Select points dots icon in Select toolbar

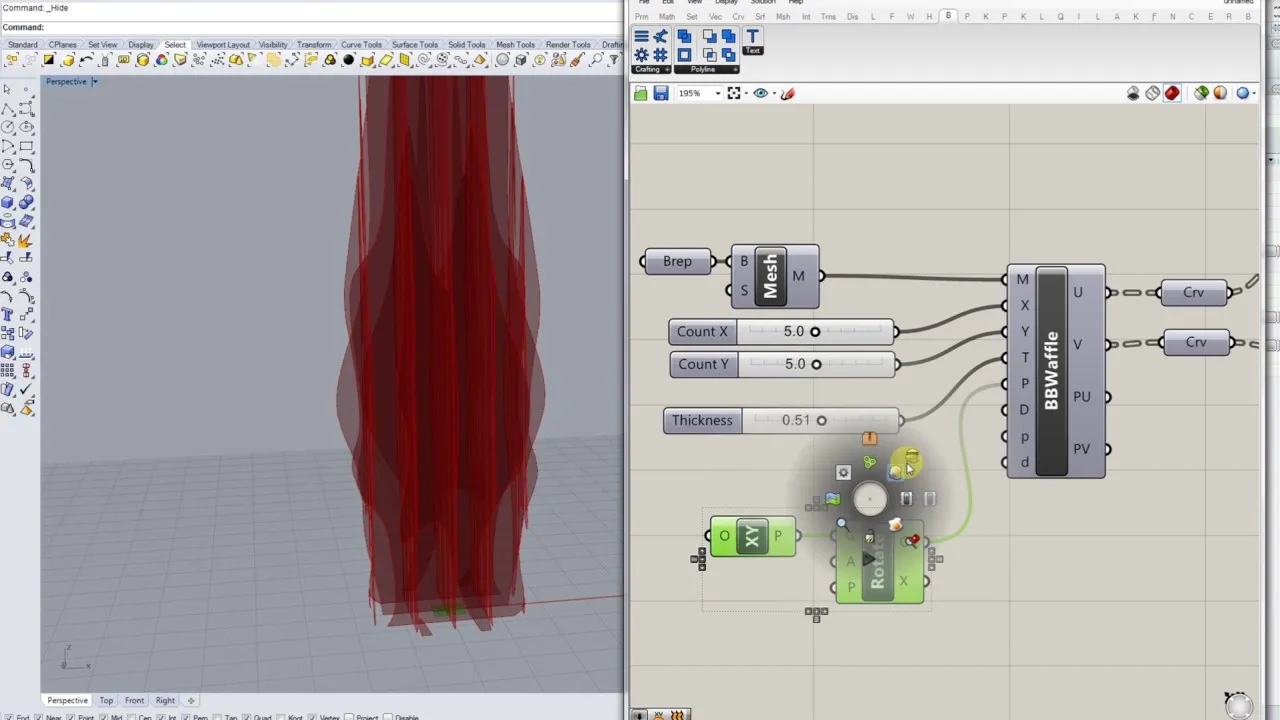coord(217,59)
